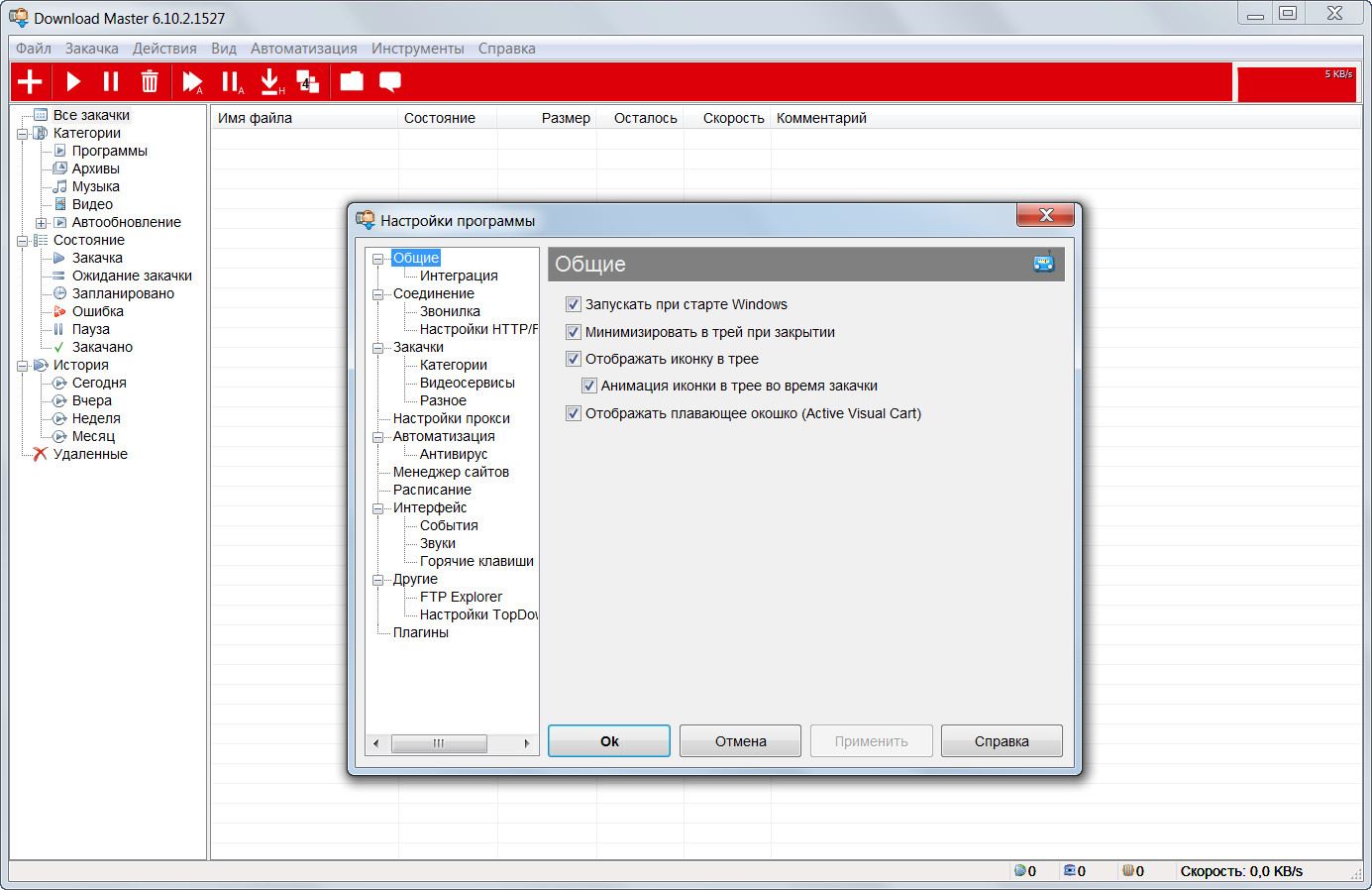Collapse the История node in main sidebar

click(x=23, y=365)
